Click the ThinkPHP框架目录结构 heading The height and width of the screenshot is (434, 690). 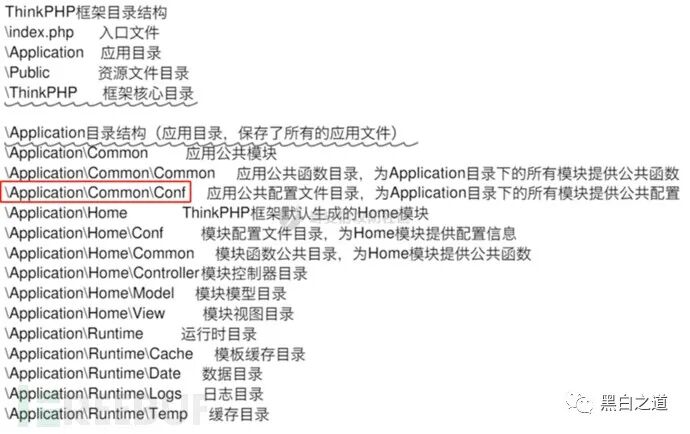(x=86, y=12)
